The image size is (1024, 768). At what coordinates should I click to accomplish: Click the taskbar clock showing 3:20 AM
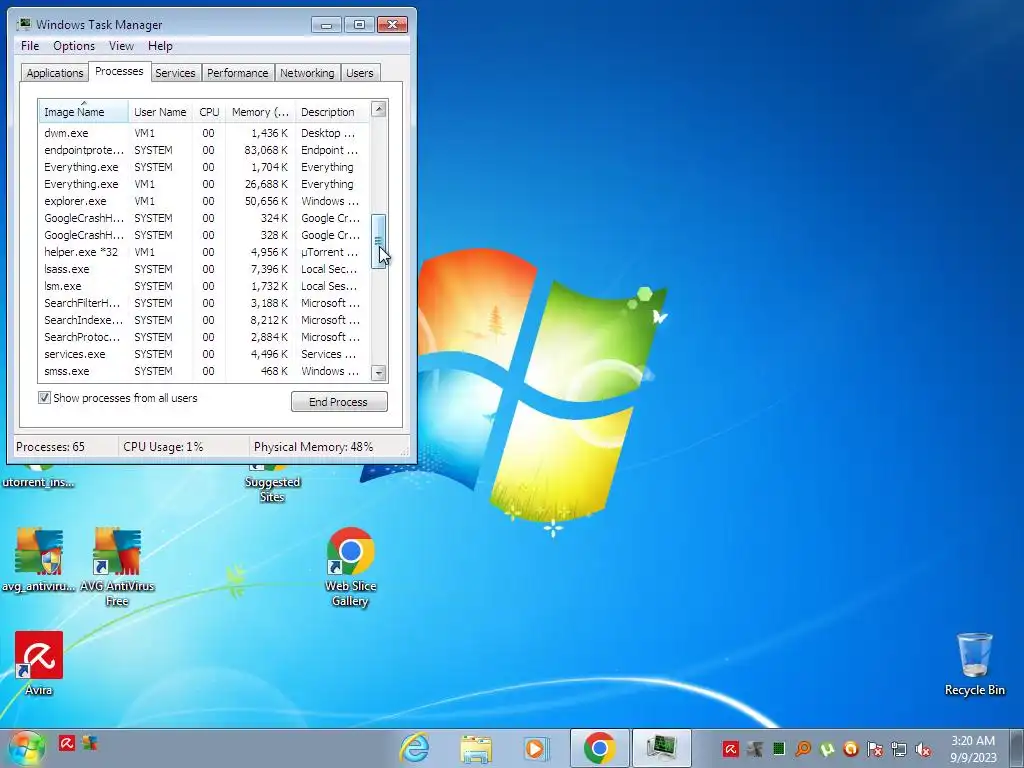tap(973, 749)
